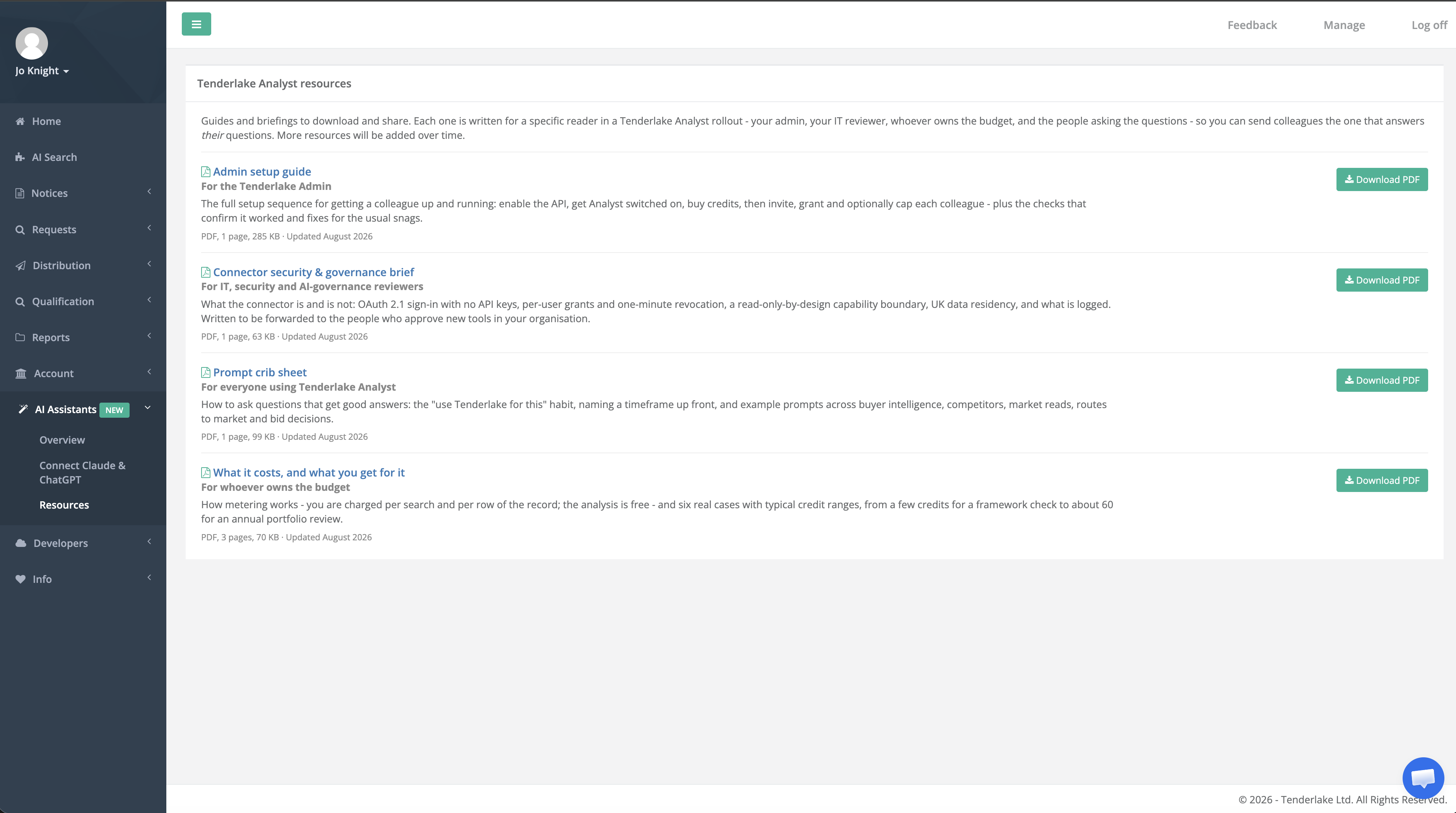Click the Account bank icon
Screen dimensions: 1456x813
(21, 374)
